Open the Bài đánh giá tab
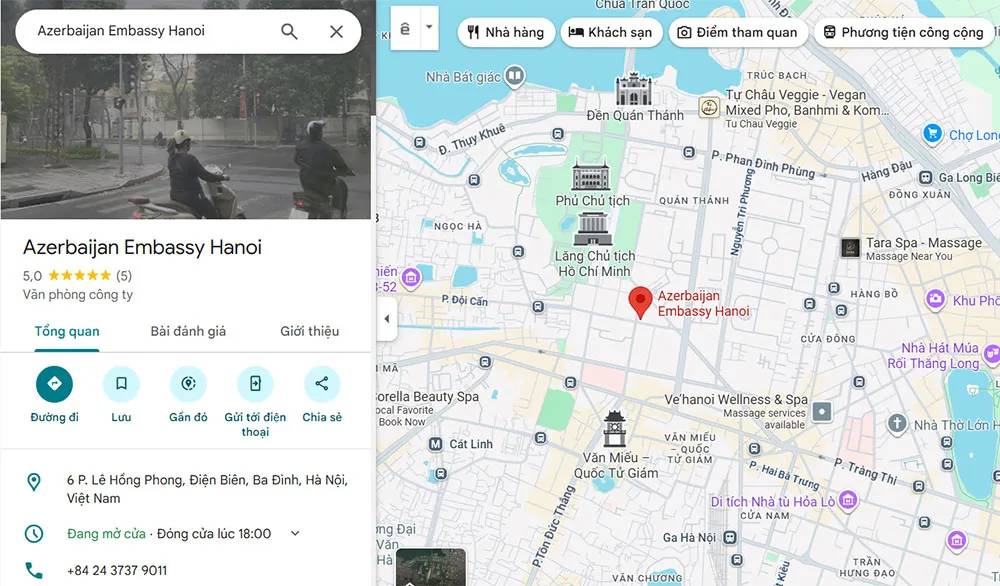This screenshot has width=1000, height=586. pyautogui.click(x=188, y=332)
